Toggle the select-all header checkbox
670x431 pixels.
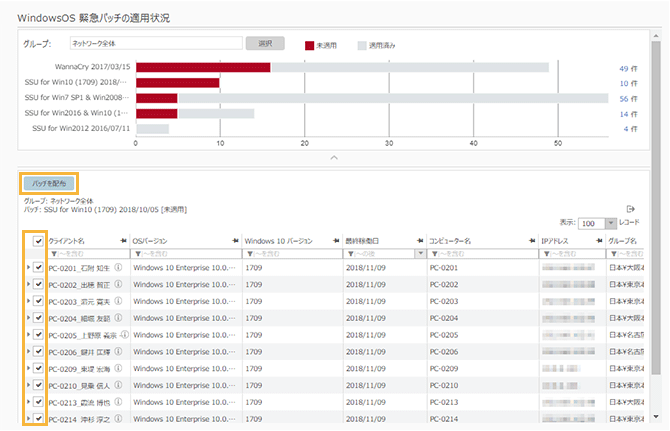38,241
